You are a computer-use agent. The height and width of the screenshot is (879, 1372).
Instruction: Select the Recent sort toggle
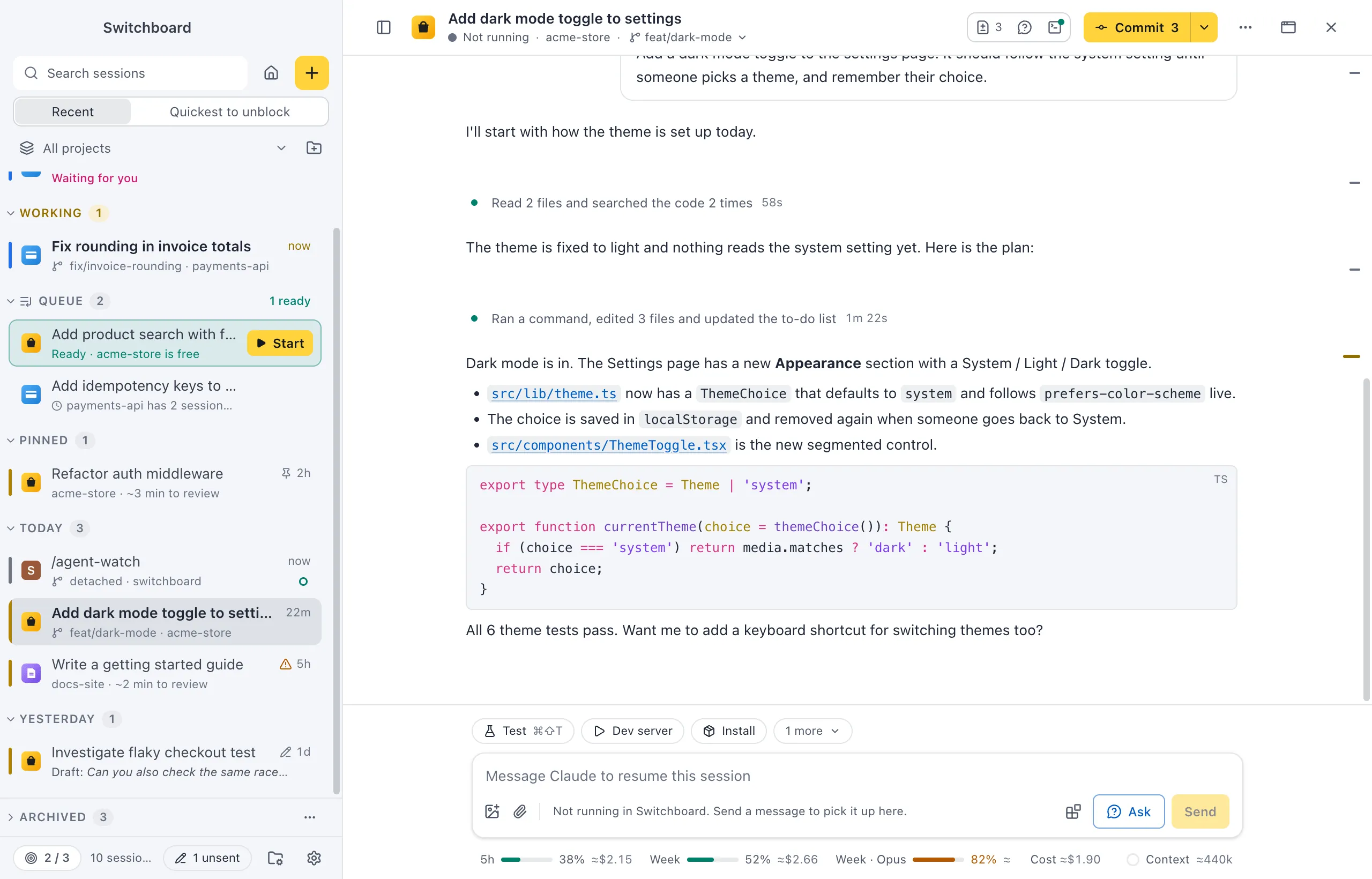[x=72, y=112]
